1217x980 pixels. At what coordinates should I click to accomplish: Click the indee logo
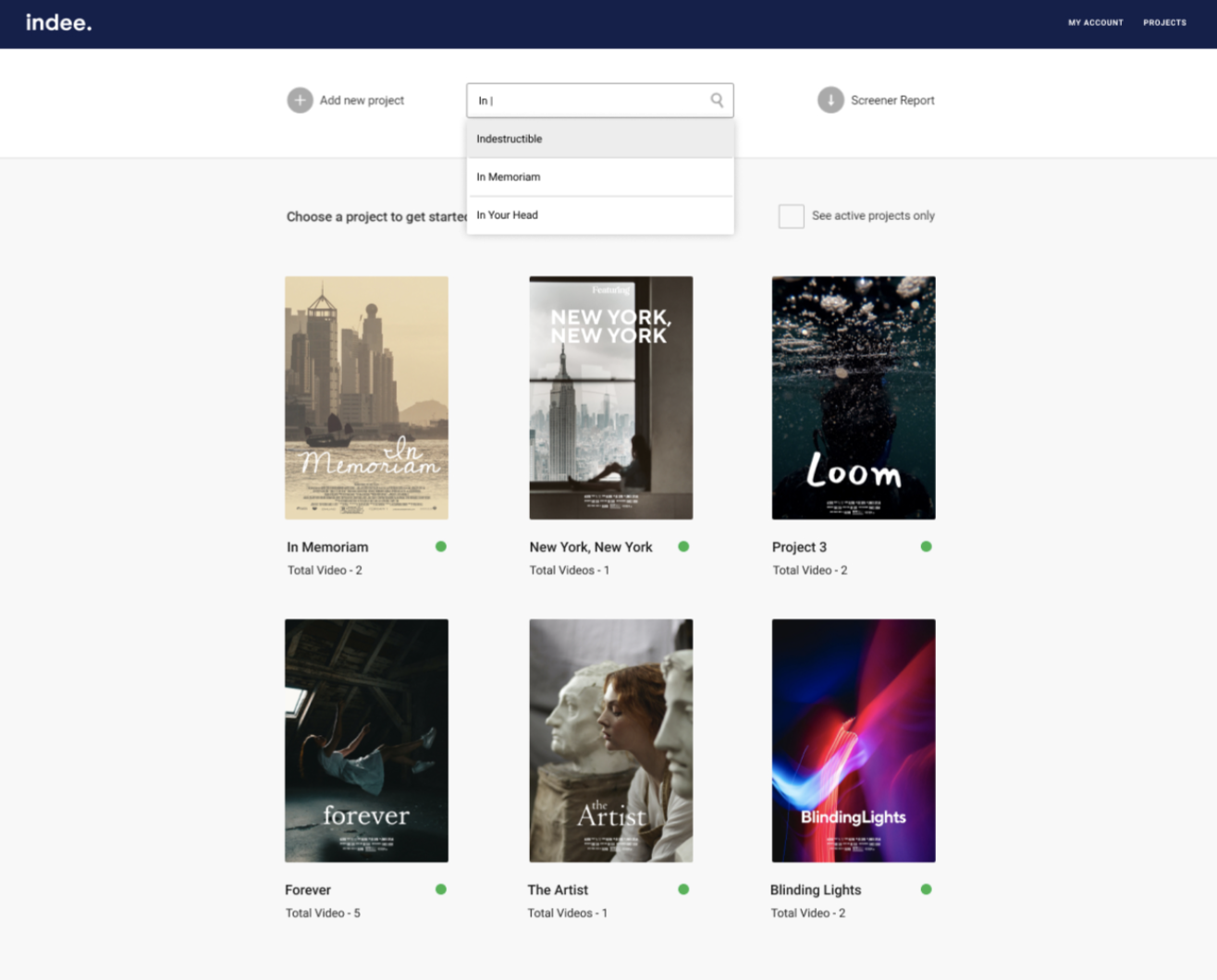point(58,23)
